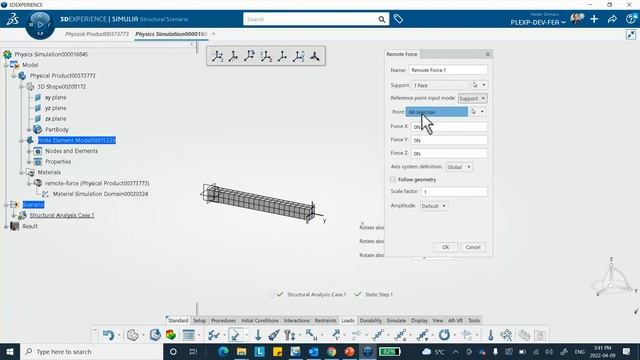Click the Scale factor input field
Viewport: 640px width, 360px height.
click(454, 191)
